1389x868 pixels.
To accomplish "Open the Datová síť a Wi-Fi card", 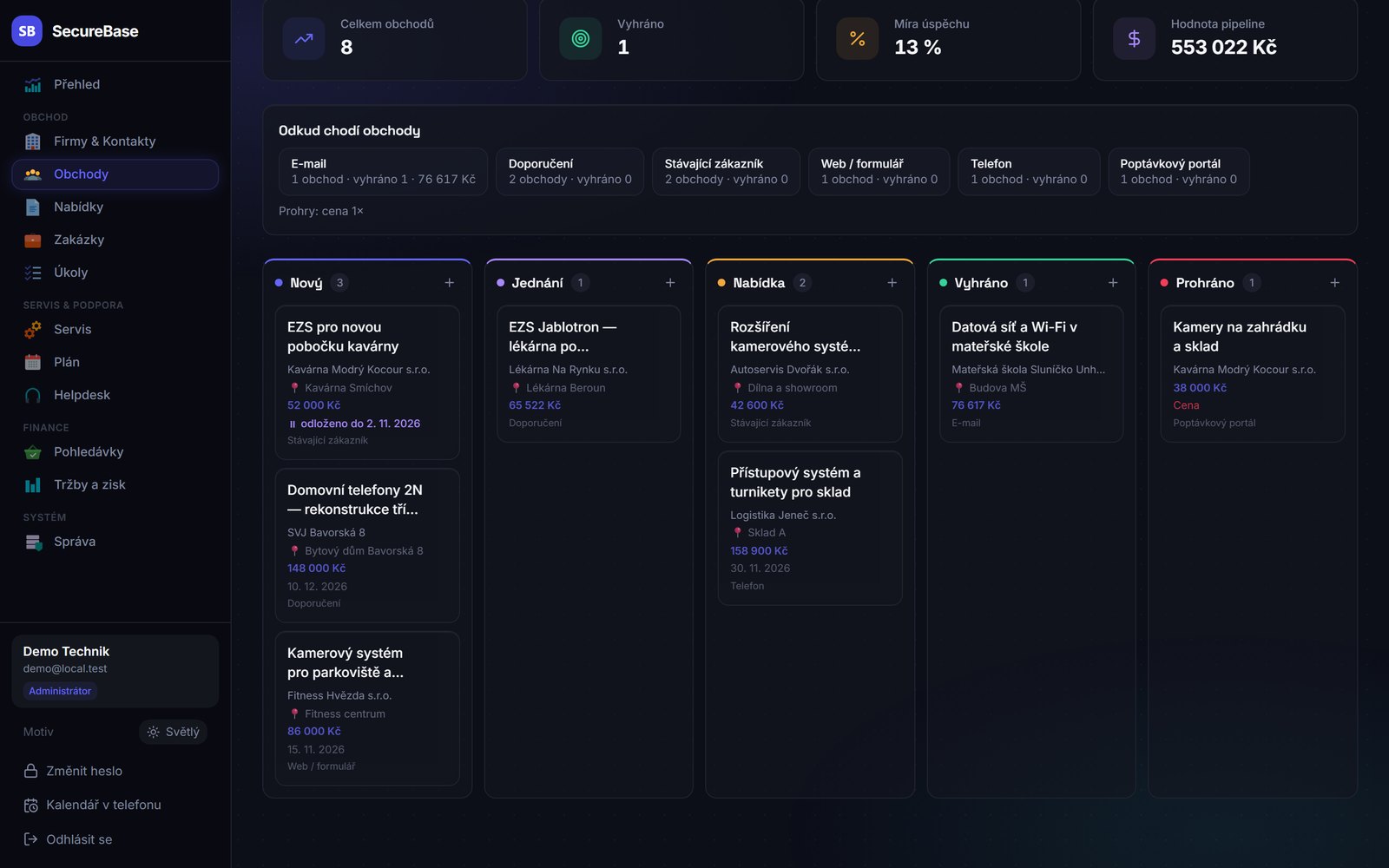I will [x=1031, y=374].
